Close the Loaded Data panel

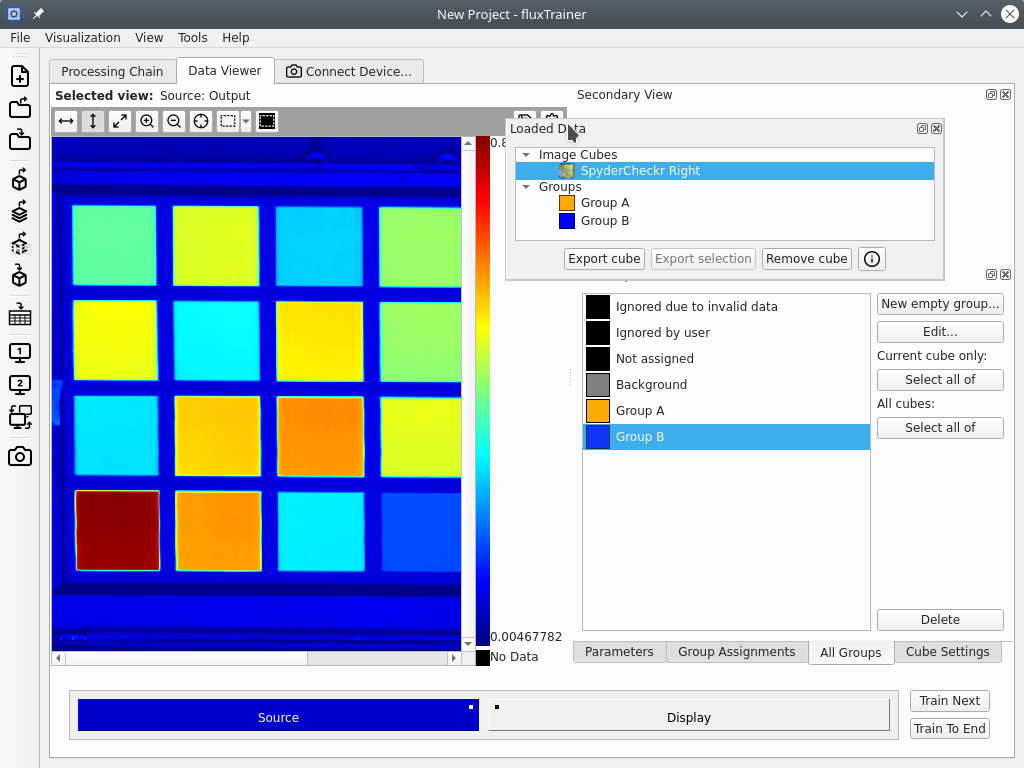click(936, 129)
